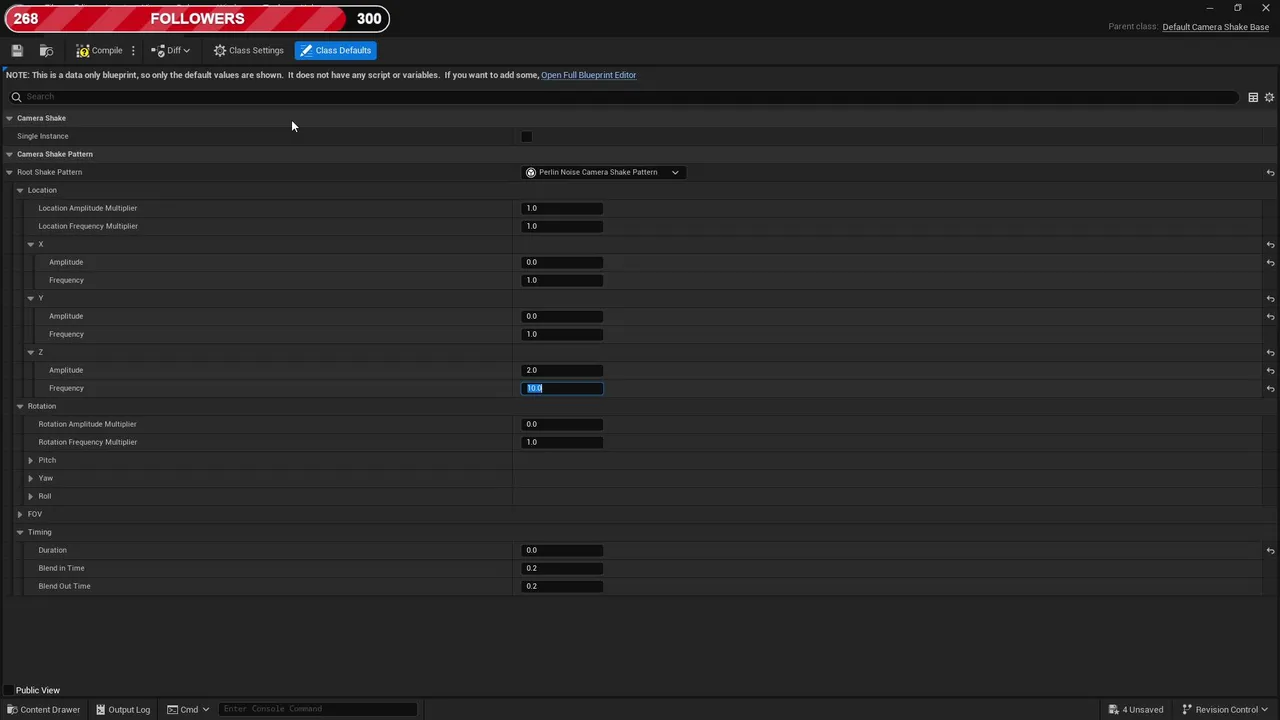The image size is (1280, 720).
Task: Collapse the Timing section
Action: pos(20,532)
